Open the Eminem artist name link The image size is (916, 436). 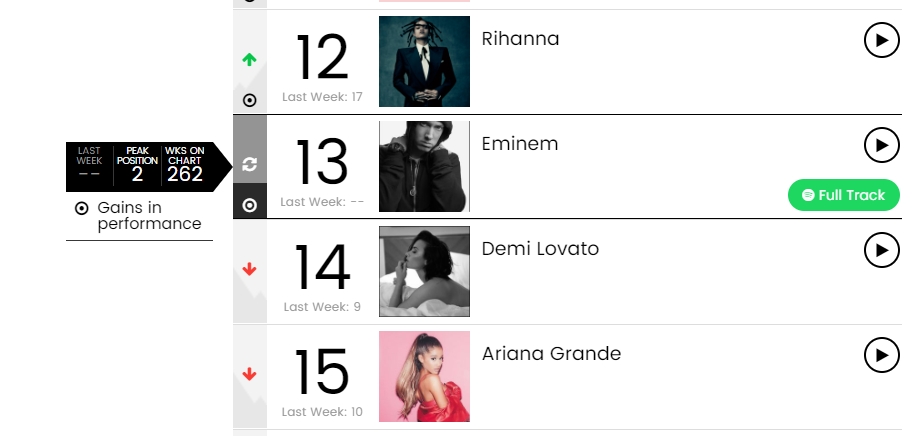(520, 144)
